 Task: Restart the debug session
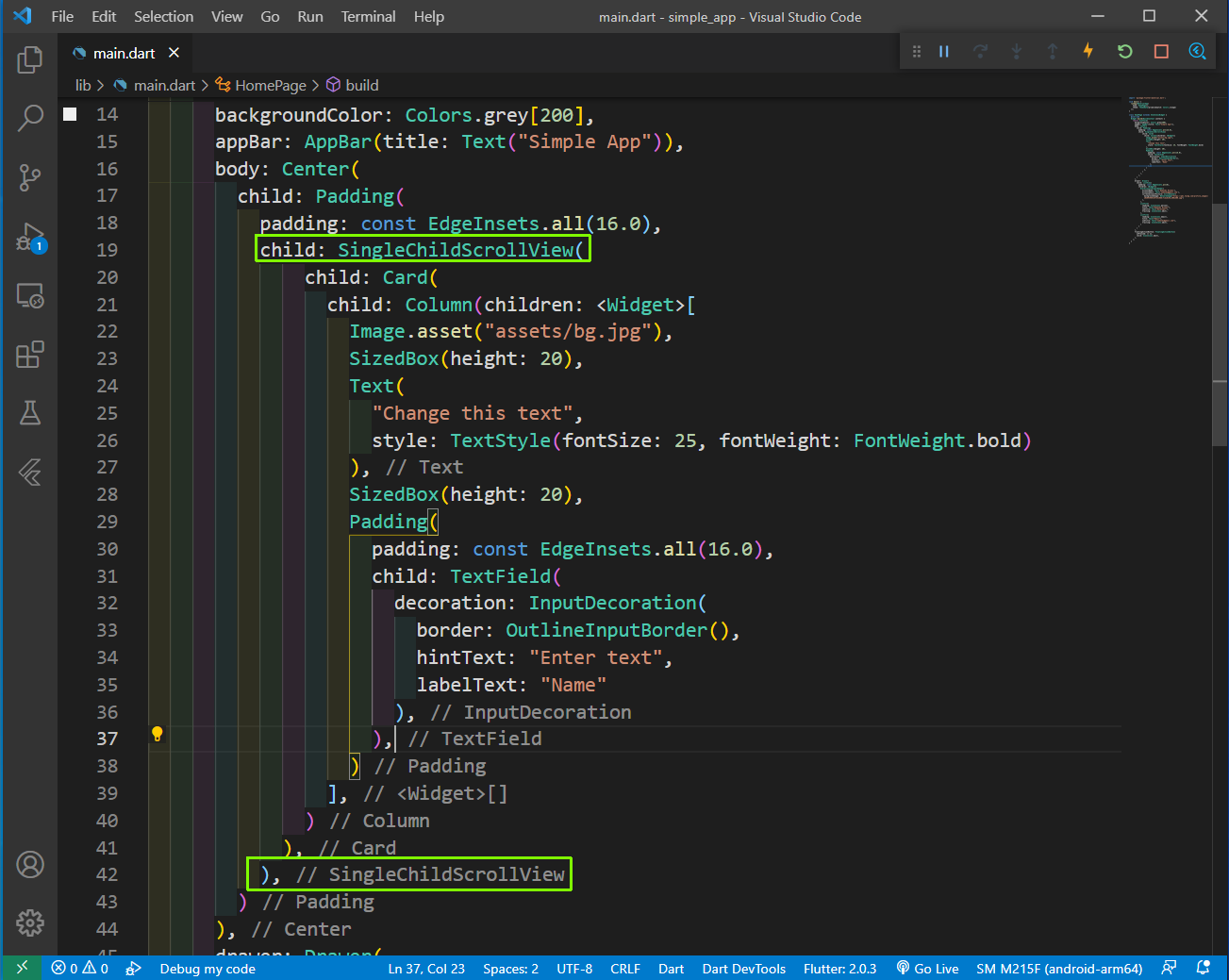[1125, 52]
